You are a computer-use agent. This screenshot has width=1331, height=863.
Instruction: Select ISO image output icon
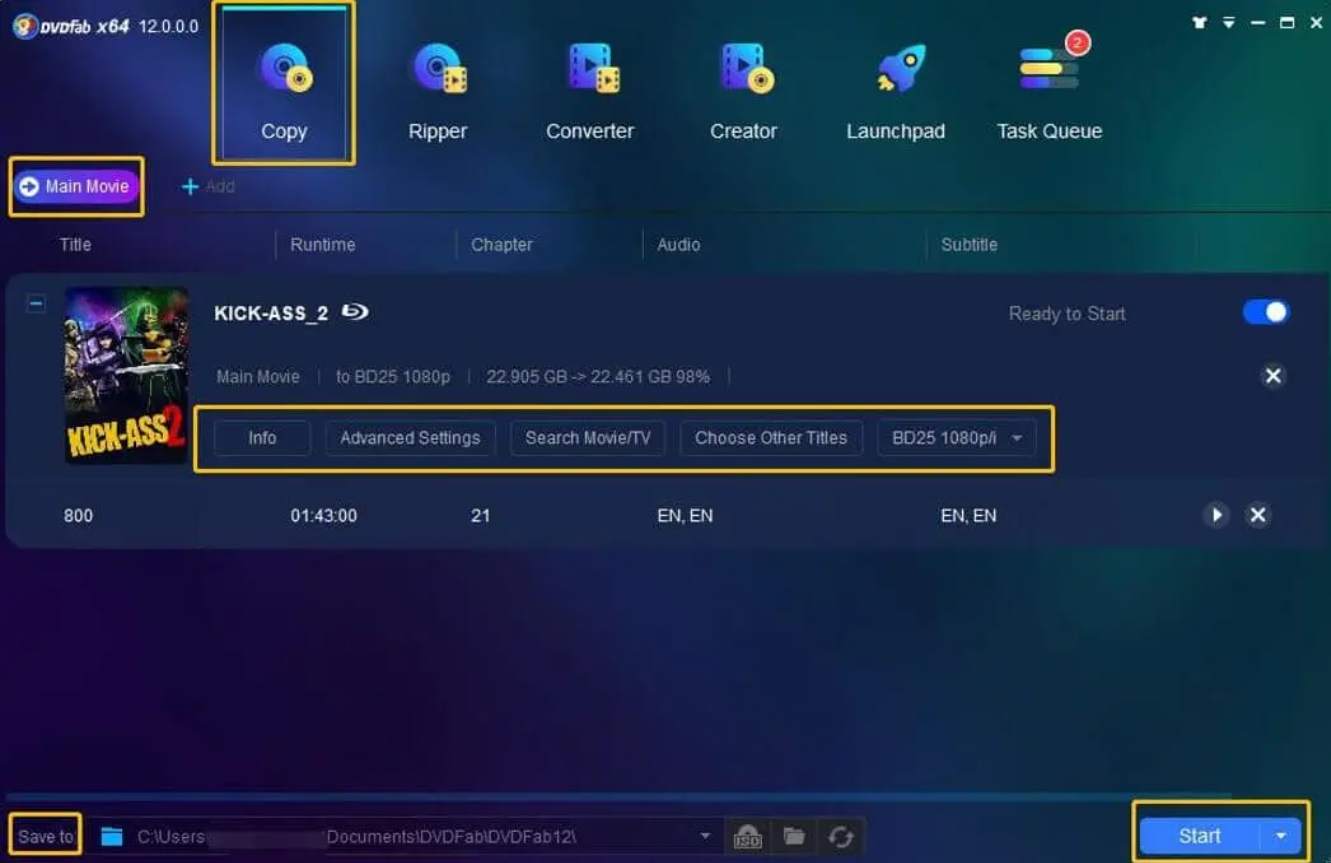pyautogui.click(x=748, y=836)
